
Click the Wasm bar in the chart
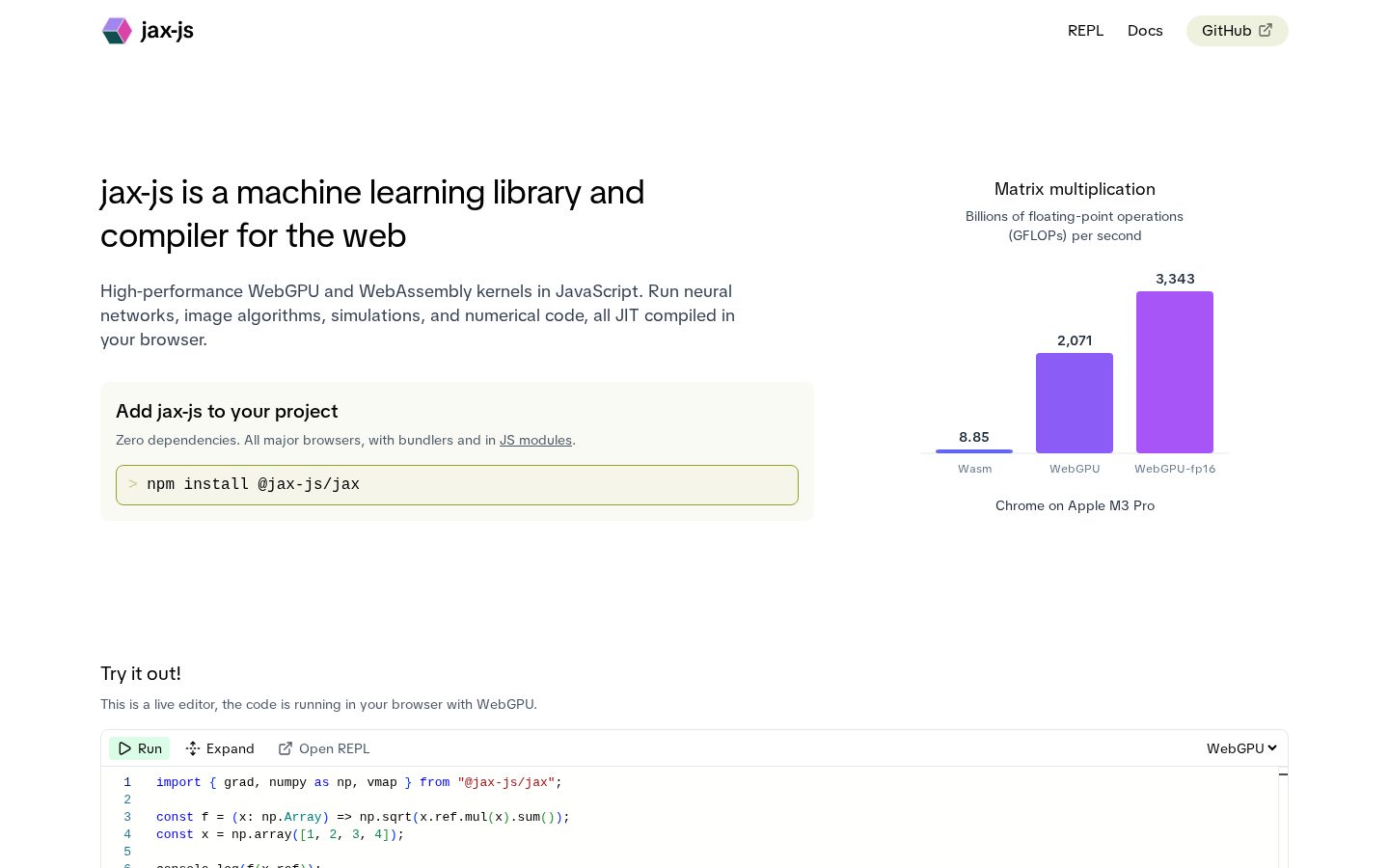click(974, 450)
